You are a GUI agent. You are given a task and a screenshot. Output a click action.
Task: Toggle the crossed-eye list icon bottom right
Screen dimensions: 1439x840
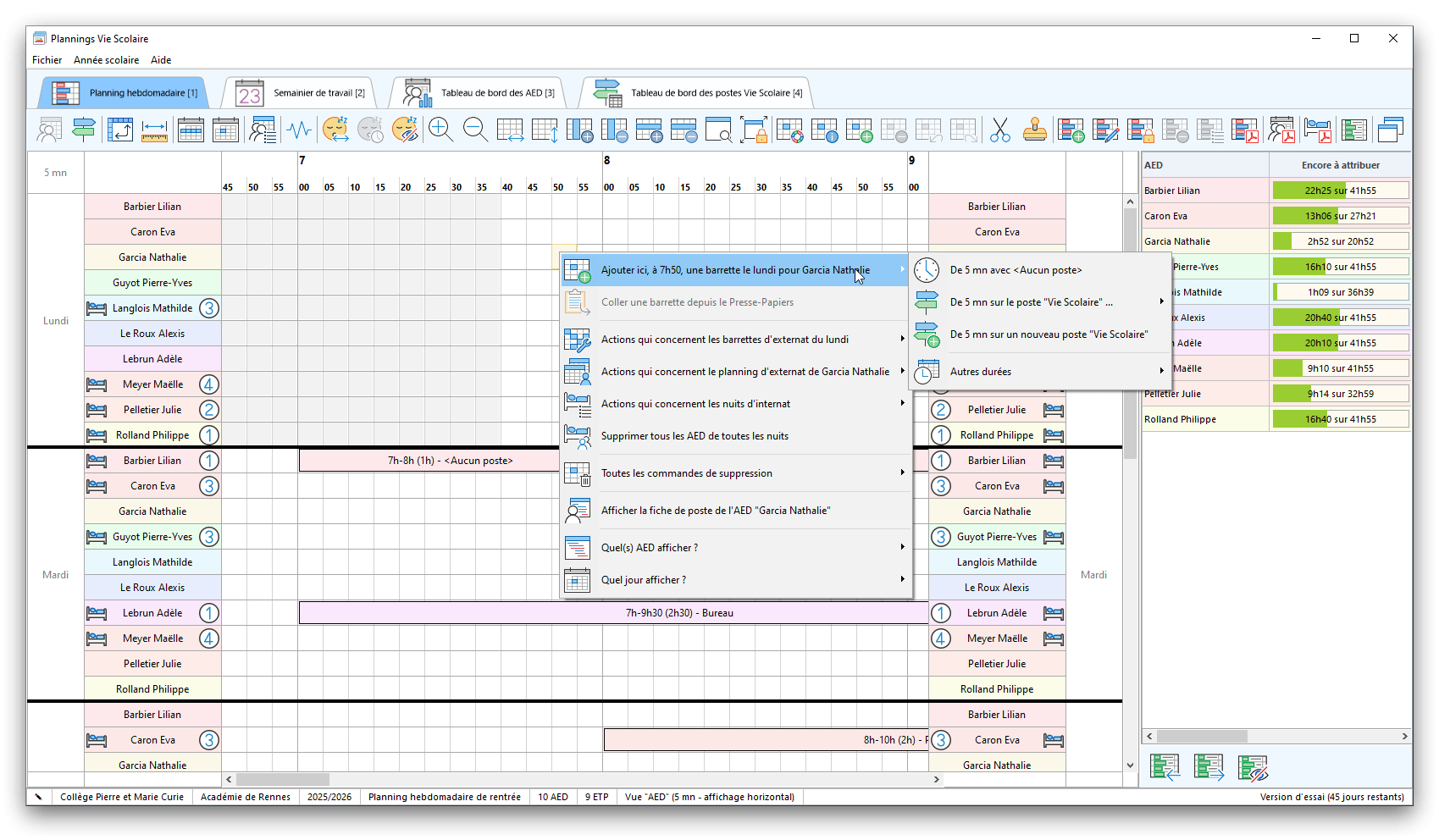(1252, 767)
